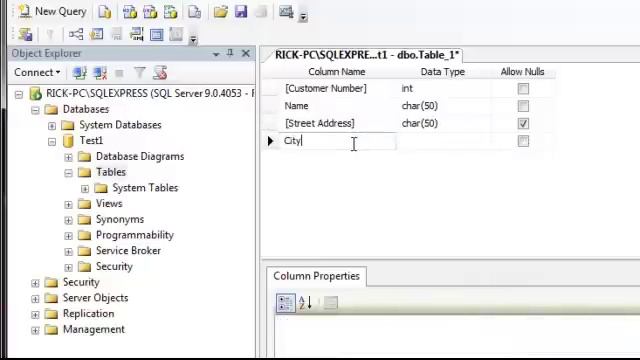This screenshot has width=640, height=360.
Task: Click the Alphabetical sort icon in Column Properties
Action: tap(305, 303)
